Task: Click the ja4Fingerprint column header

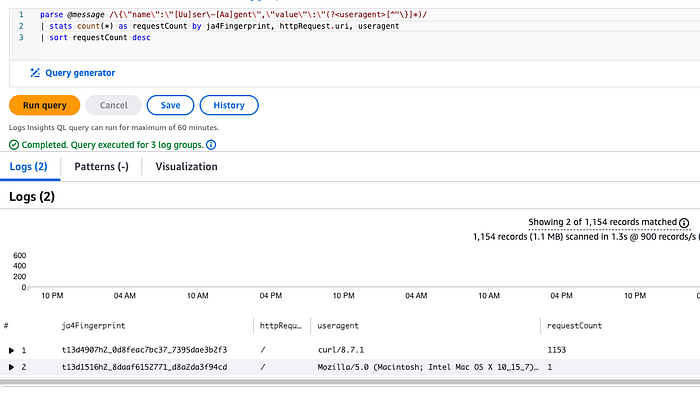Action: coord(93,326)
